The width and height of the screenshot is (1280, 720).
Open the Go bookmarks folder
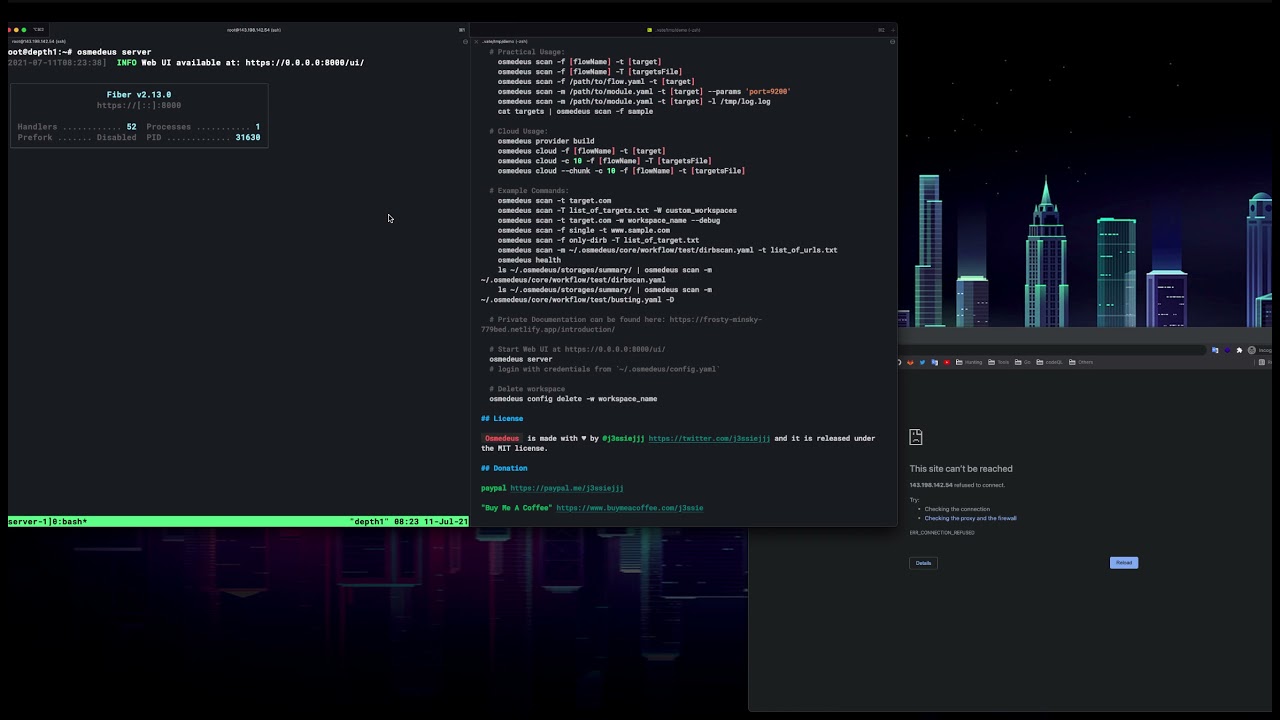tap(1022, 362)
